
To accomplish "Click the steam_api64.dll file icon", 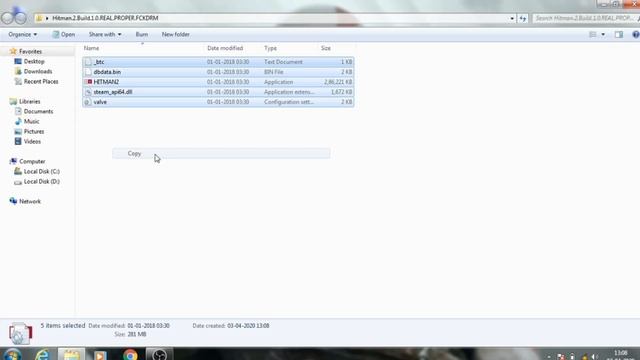I will pyautogui.click(x=88, y=92).
